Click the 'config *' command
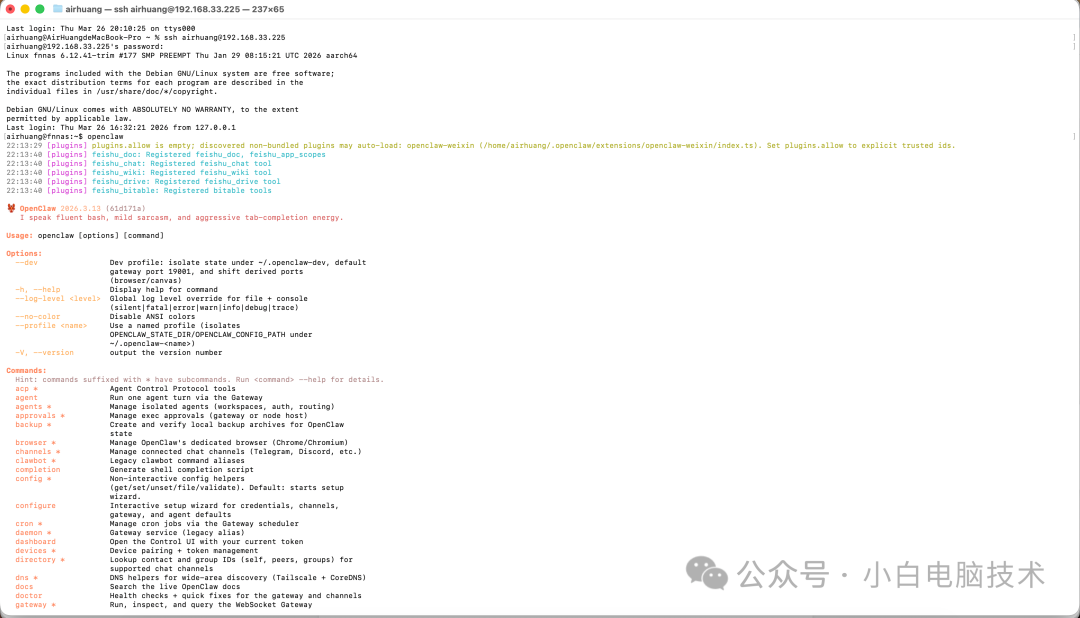Viewport: 1080px width, 618px height. coord(33,478)
